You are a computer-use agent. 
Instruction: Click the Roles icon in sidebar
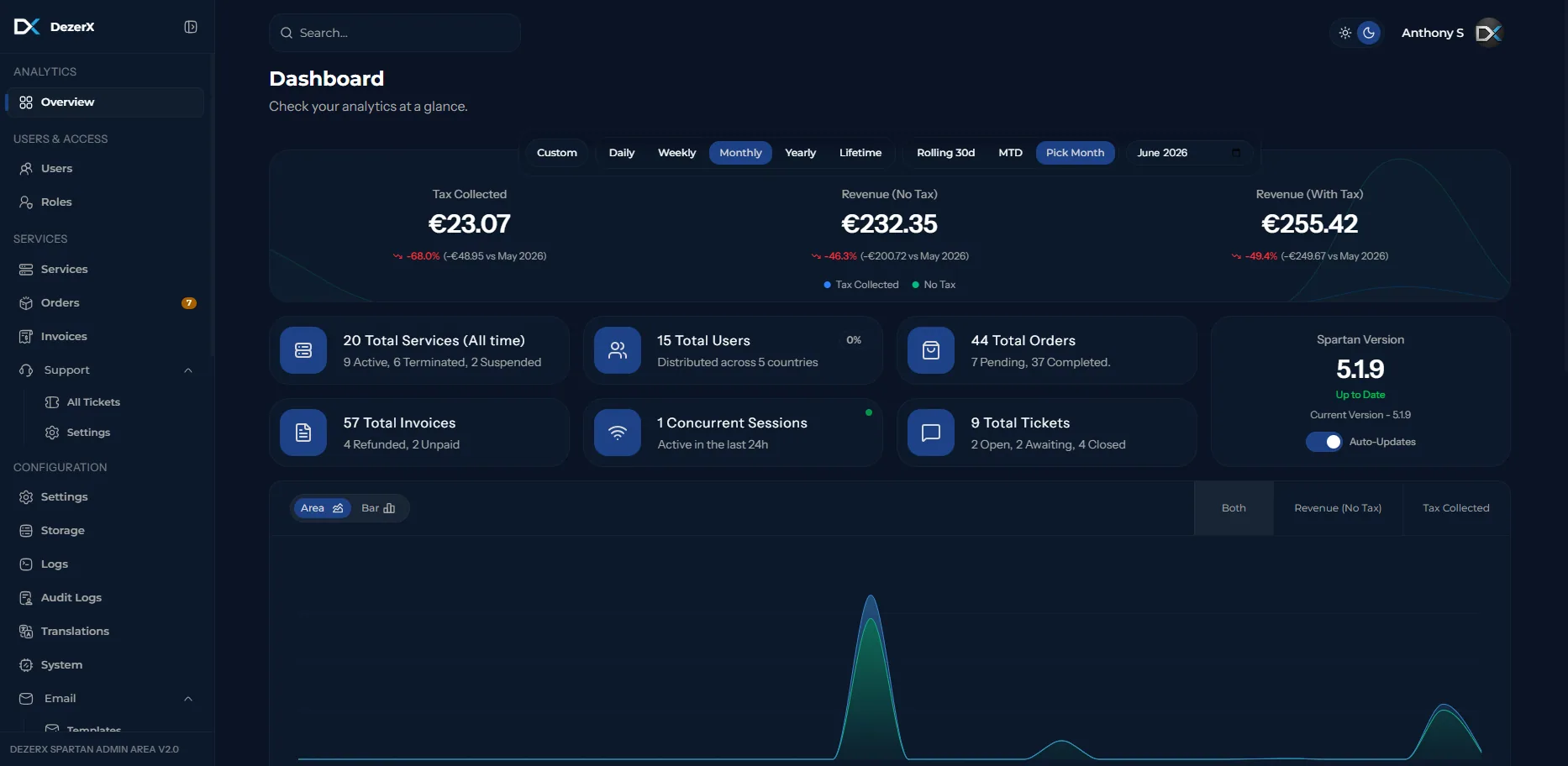click(26, 202)
